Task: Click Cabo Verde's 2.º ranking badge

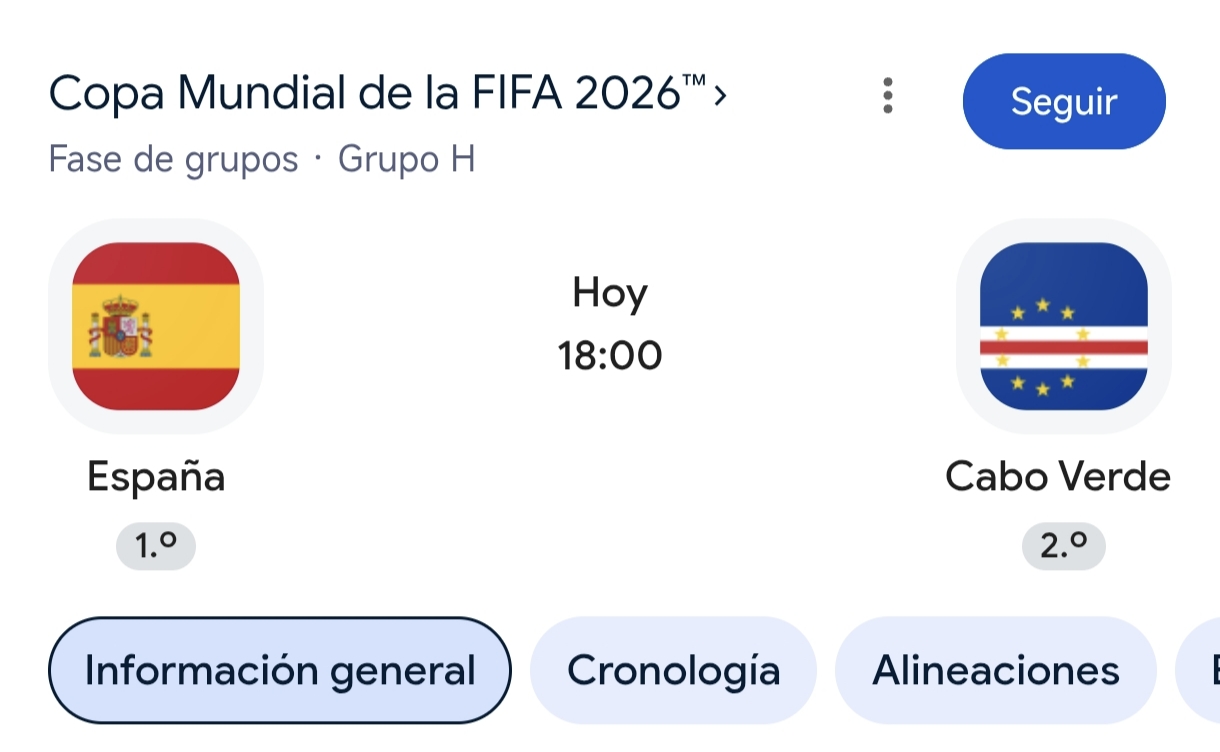Action: (1064, 546)
